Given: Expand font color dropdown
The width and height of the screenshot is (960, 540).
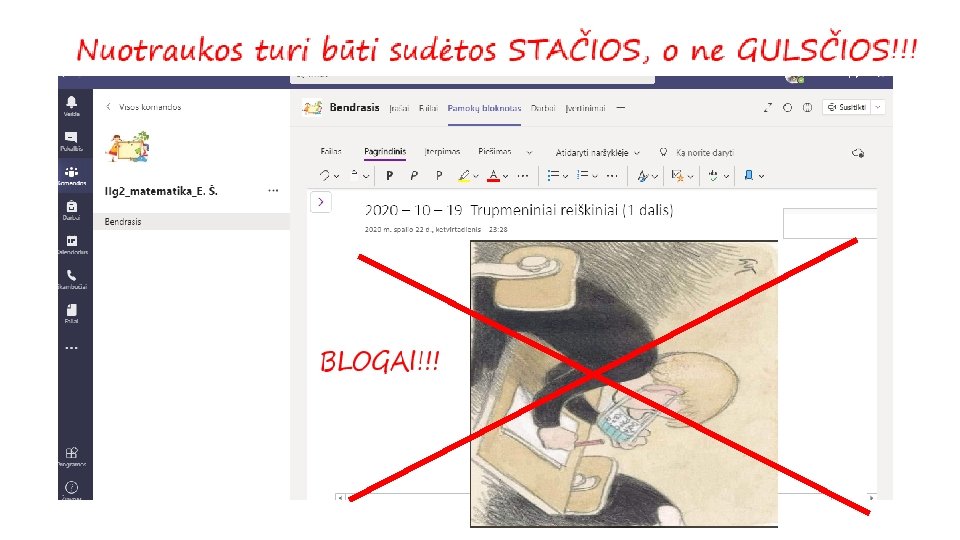Looking at the screenshot, I should pyautogui.click(x=505, y=176).
